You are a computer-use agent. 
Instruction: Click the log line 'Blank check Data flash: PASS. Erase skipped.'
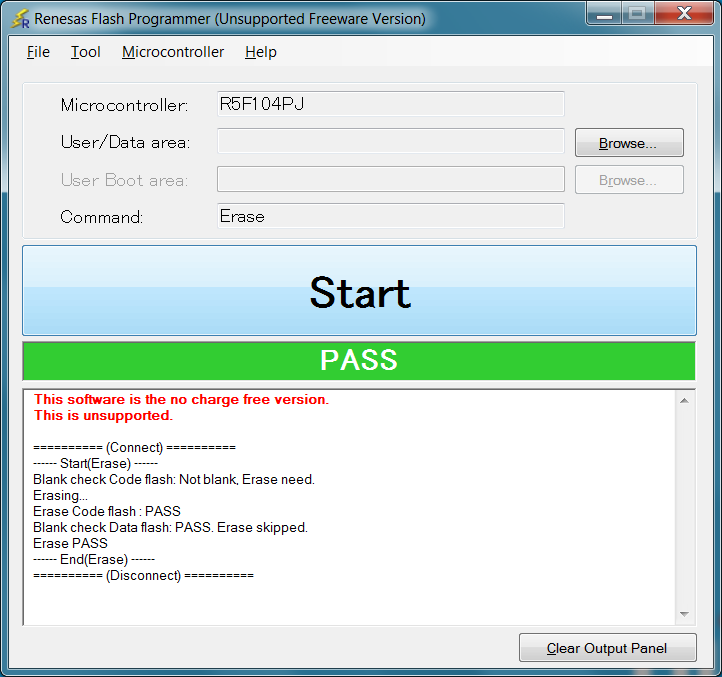(x=170, y=527)
